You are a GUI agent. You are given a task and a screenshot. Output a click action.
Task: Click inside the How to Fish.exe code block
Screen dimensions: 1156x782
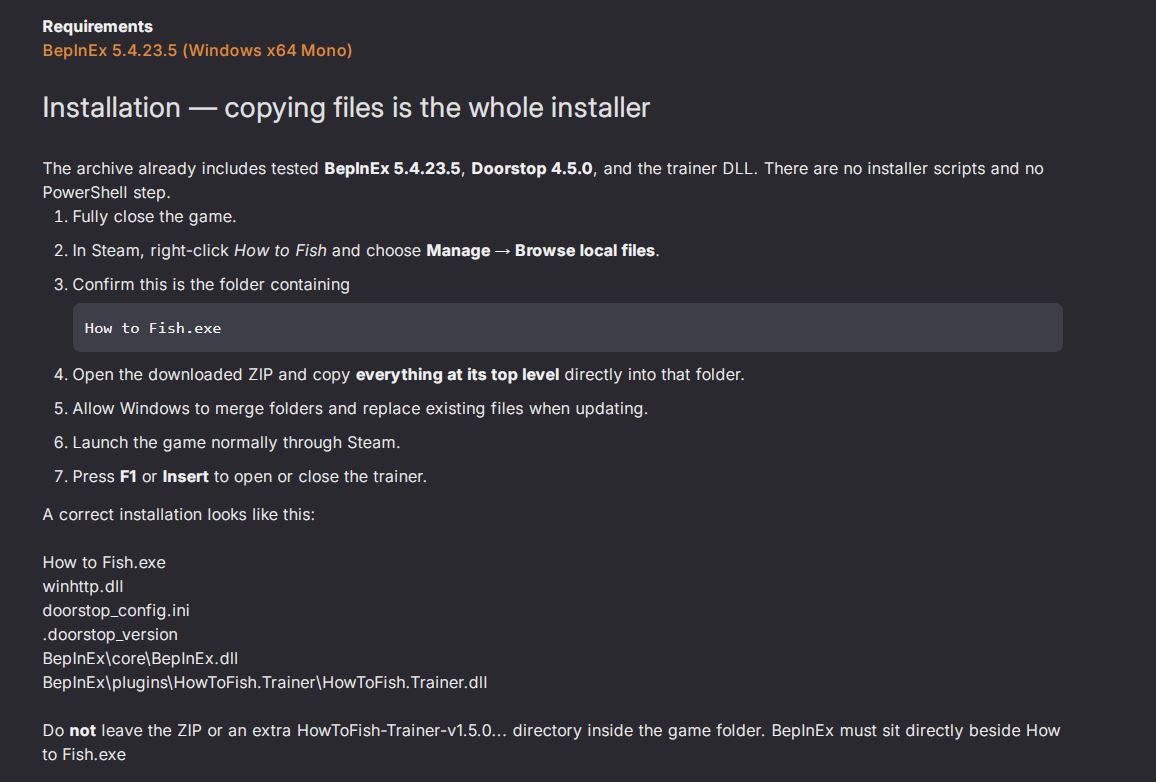[568, 328]
